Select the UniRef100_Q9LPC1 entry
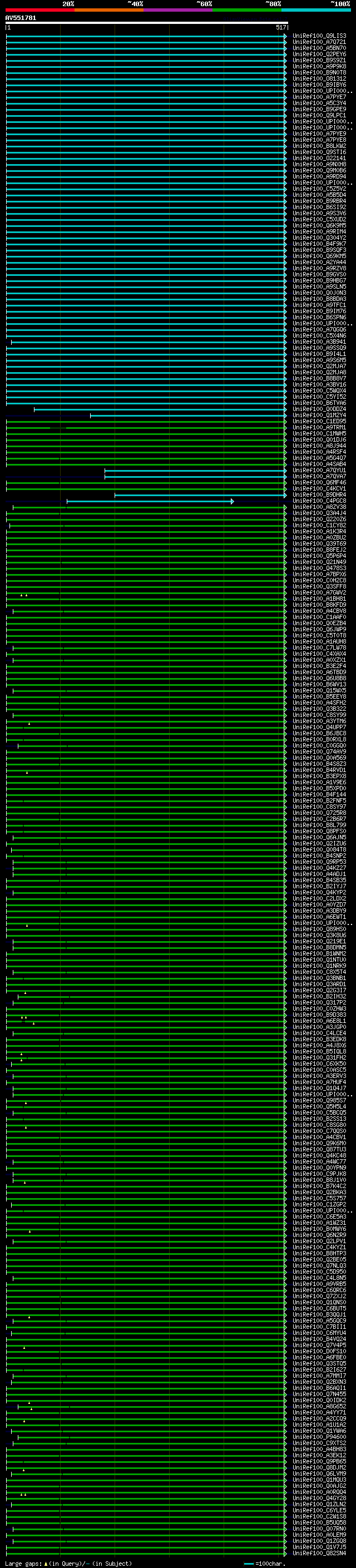The height and width of the screenshot is (1568, 356). coord(319,116)
